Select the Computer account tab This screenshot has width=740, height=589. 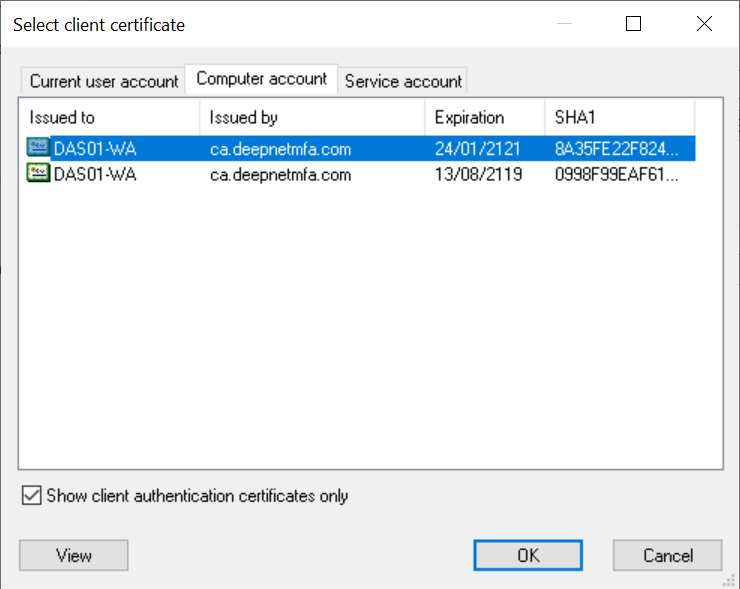(x=261, y=79)
